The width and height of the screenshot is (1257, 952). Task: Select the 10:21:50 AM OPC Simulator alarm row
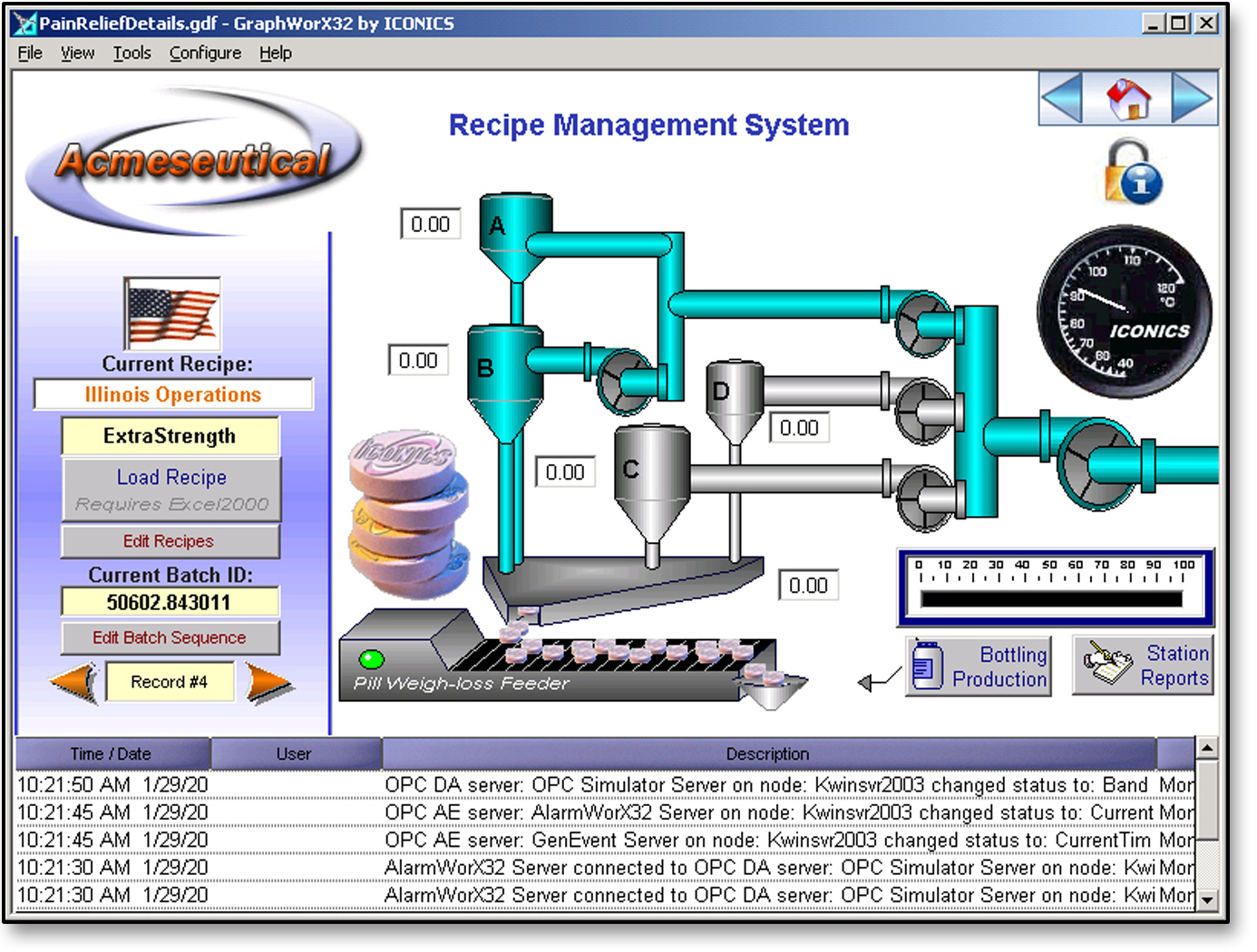[606, 784]
